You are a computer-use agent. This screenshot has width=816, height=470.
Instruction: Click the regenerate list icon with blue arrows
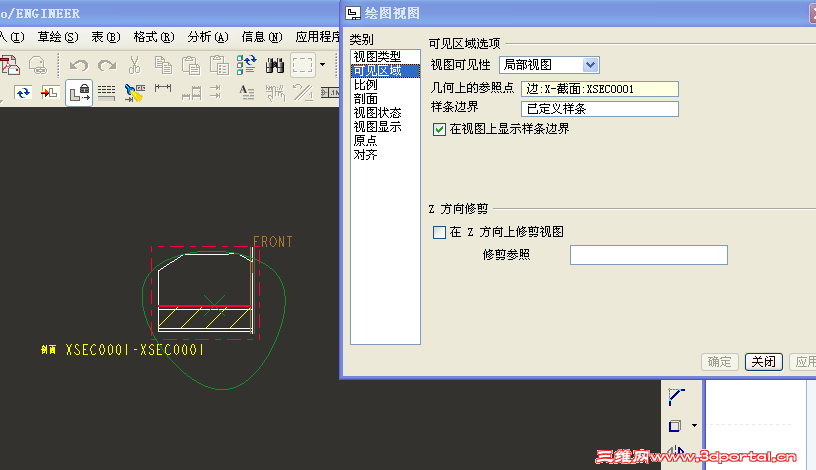point(247,66)
